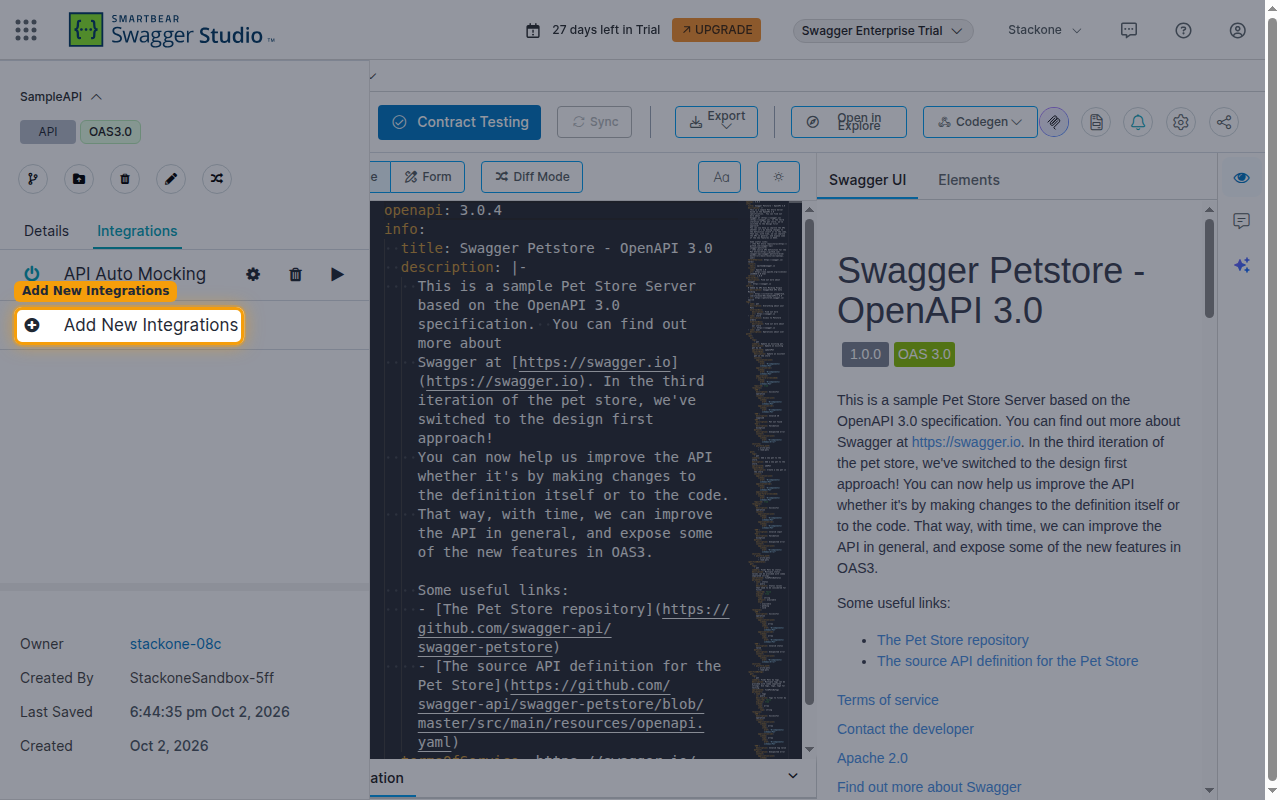
Task: Toggle preview visibility eye icon
Action: pyautogui.click(x=1242, y=178)
